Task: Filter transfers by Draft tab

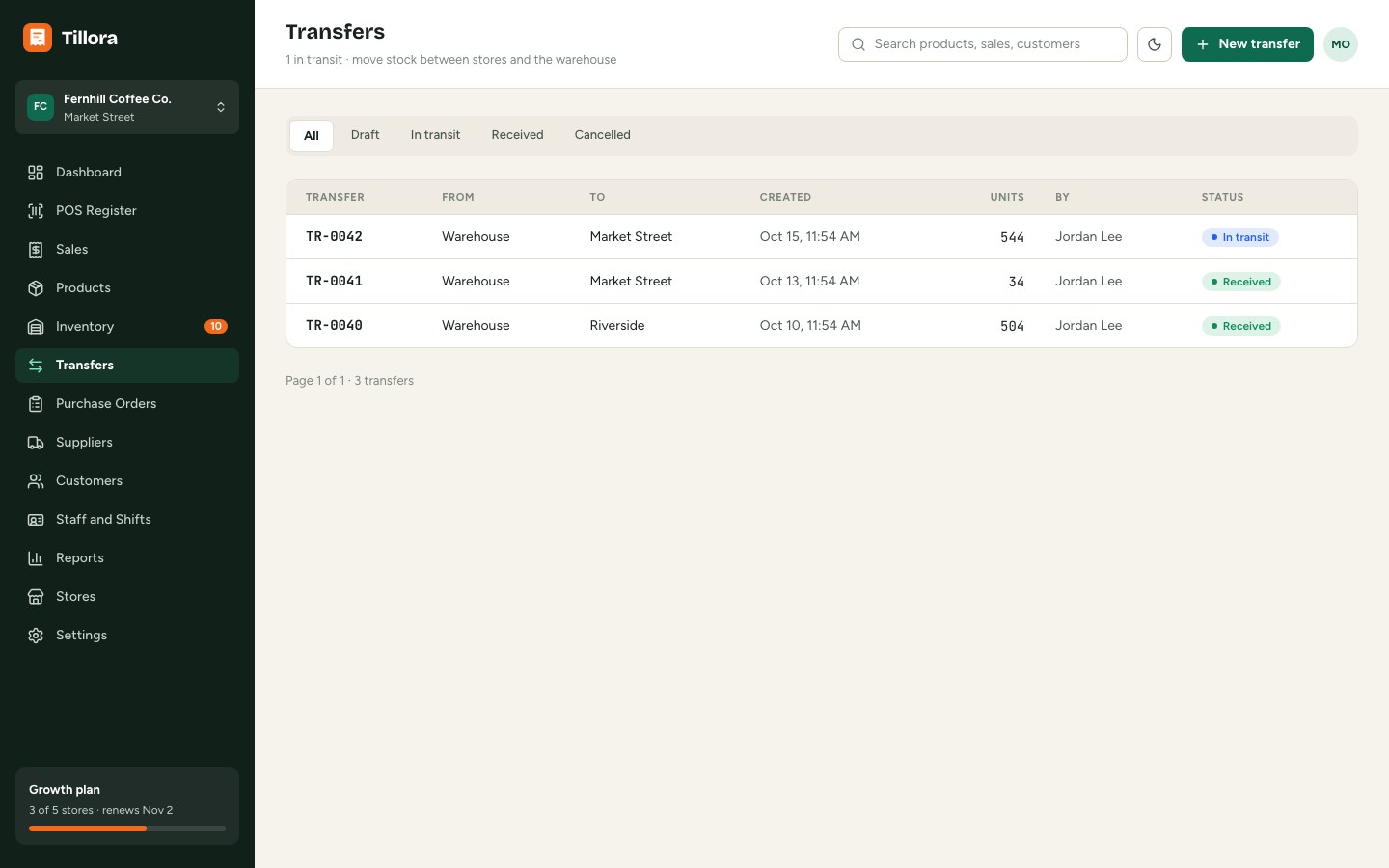Action: point(366,135)
